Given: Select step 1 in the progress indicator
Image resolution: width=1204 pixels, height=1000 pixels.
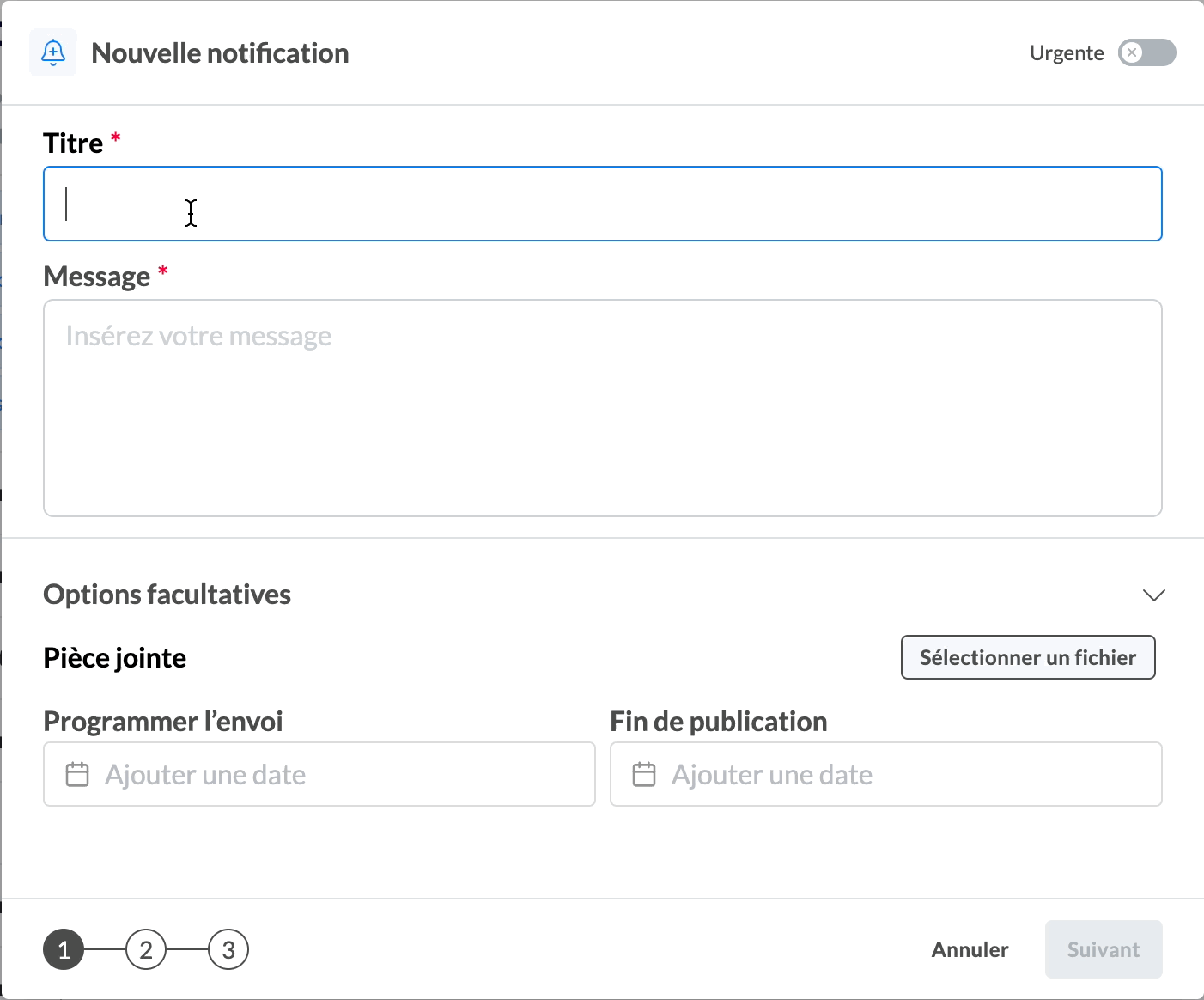Looking at the screenshot, I should click(64, 949).
